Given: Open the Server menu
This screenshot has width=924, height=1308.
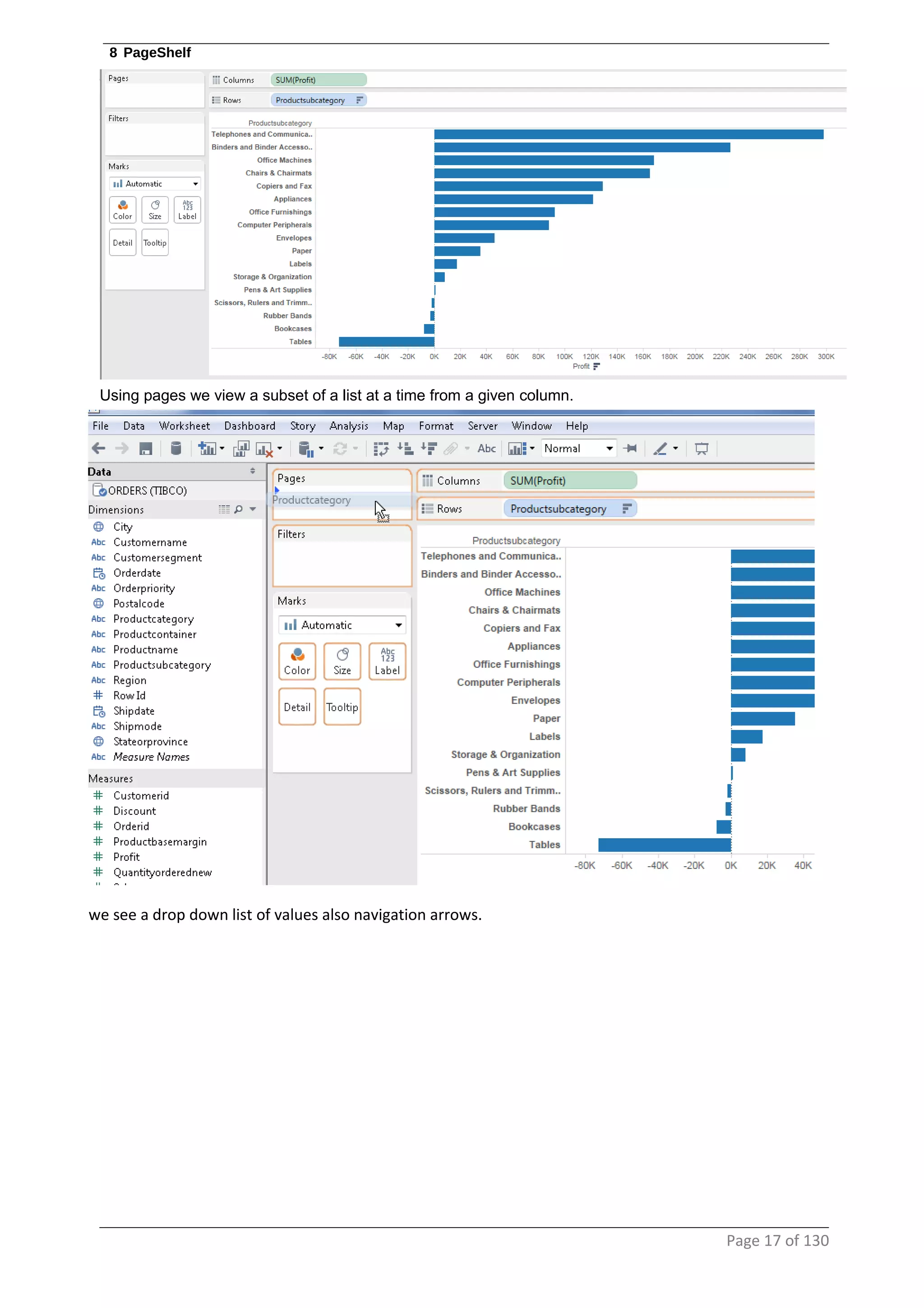Looking at the screenshot, I should click(483, 426).
